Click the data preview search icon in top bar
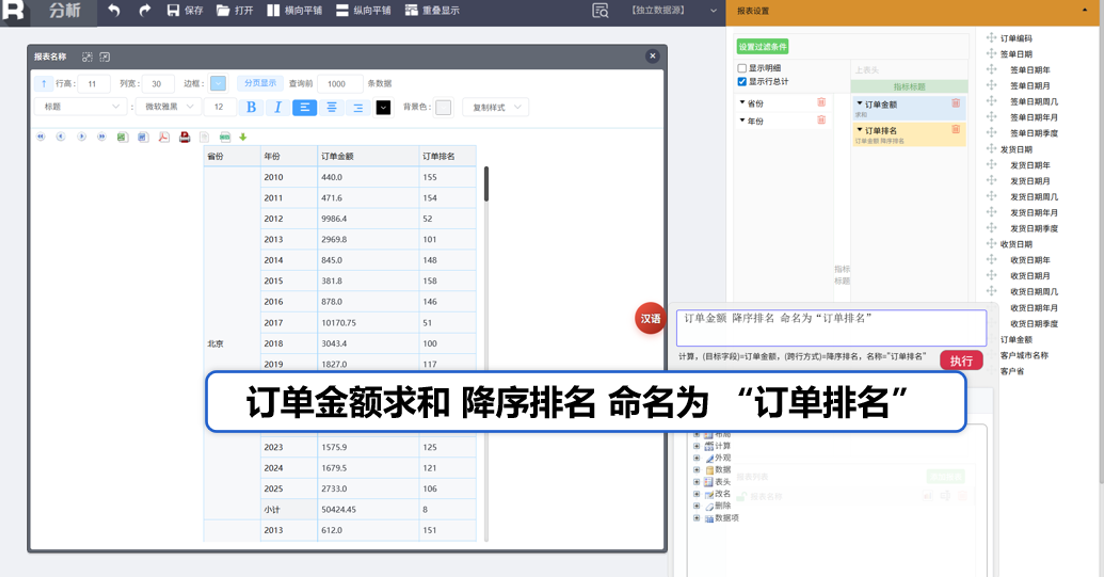Viewport: 1105px width, 588px height. (600, 11)
